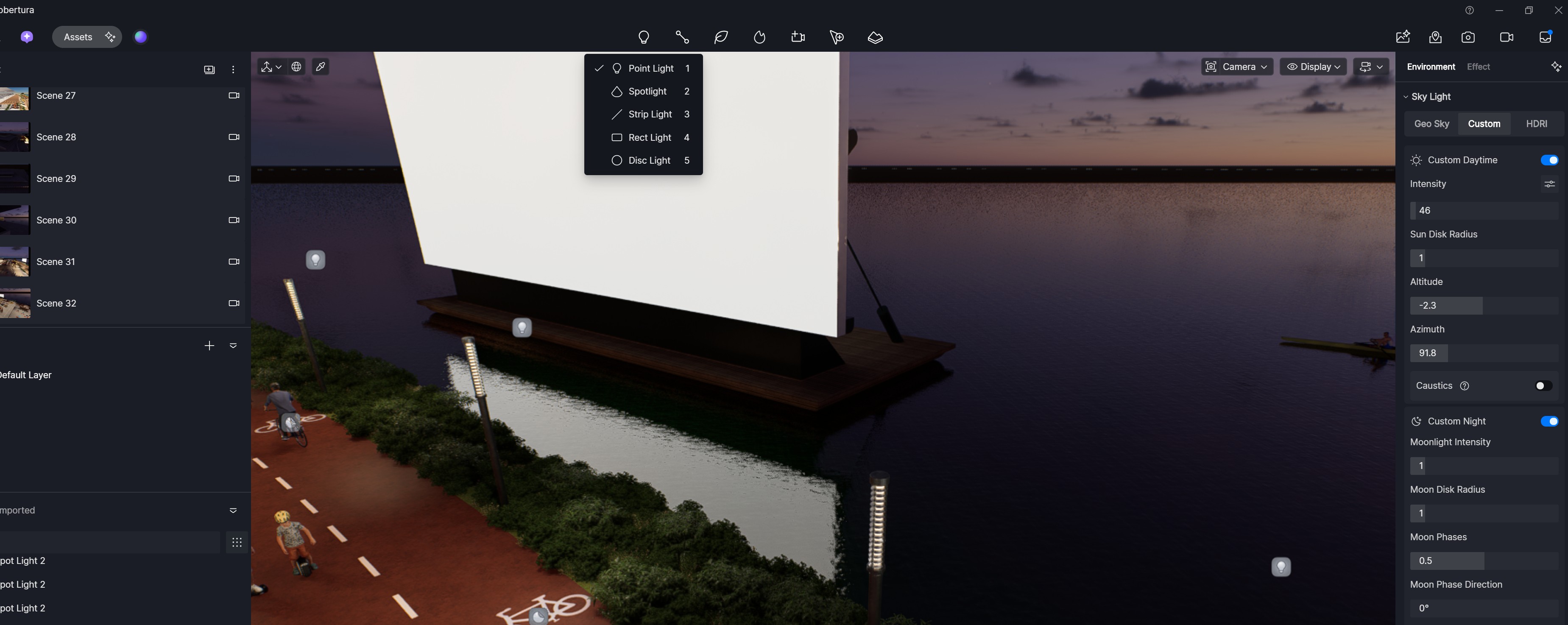Switch to the Effect panel
This screenshot has width=1568, height=625.
pos(1478,67)
